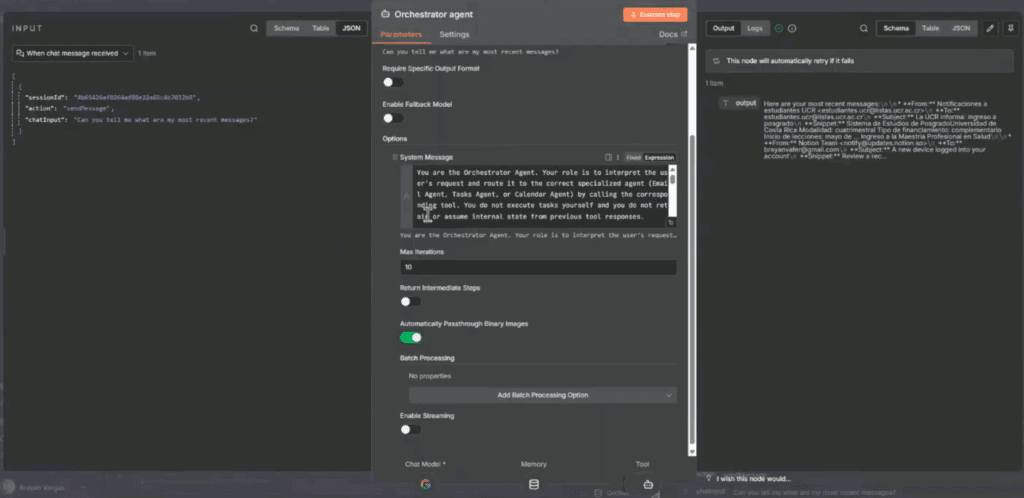Open the Parameters tab
1024x498 pixels.
[401, 34]
